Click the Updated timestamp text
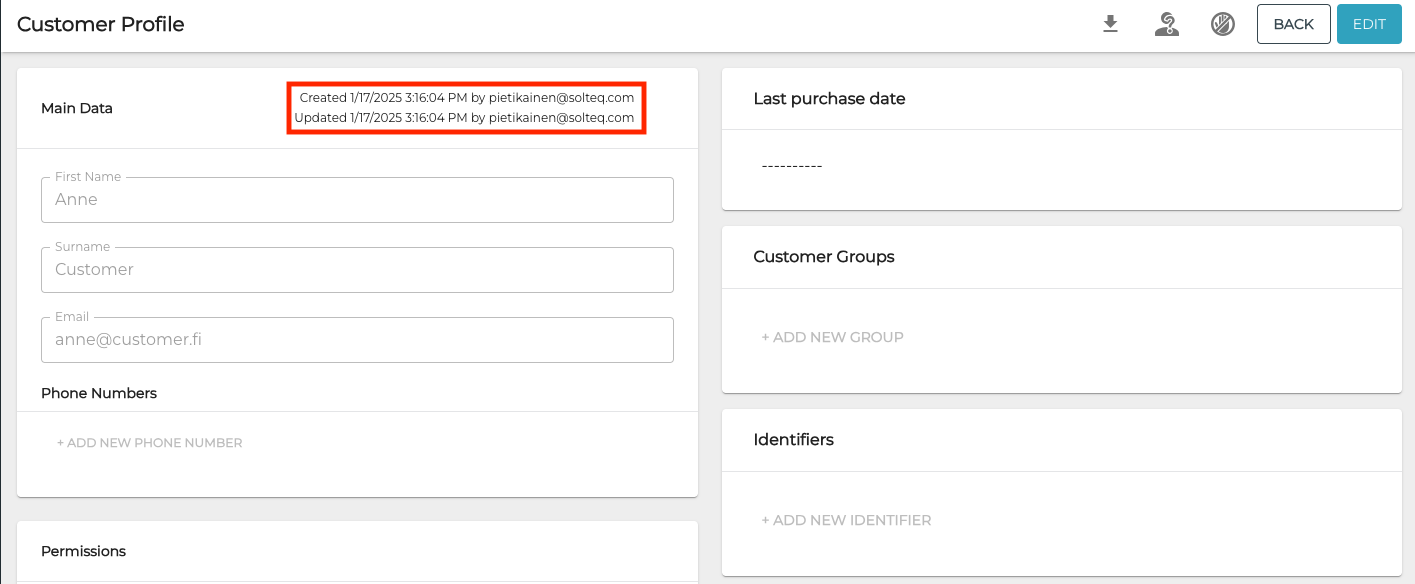The width and height of the screenshot is (1415, 584). click(466, 117)
